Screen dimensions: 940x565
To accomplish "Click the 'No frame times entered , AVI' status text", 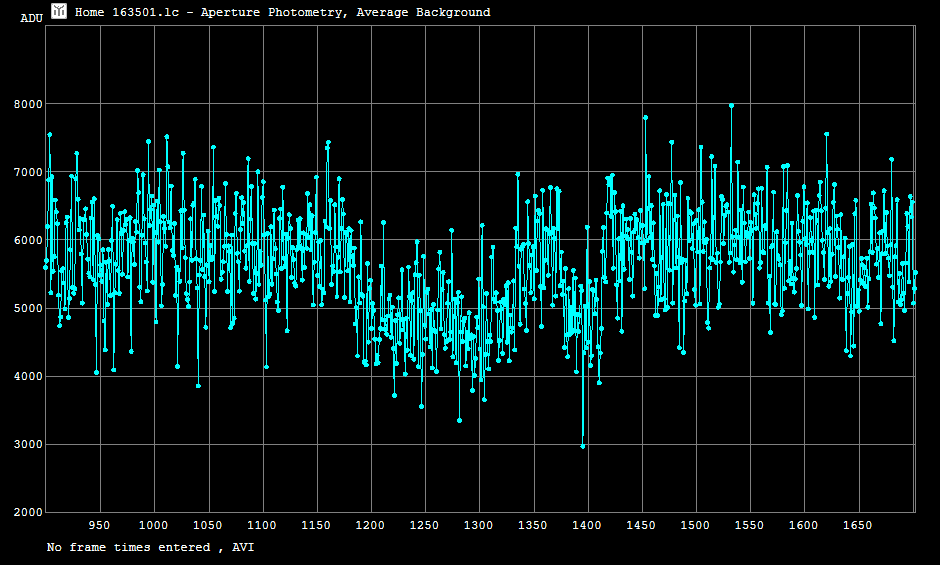I will click(x=150, y=547).
